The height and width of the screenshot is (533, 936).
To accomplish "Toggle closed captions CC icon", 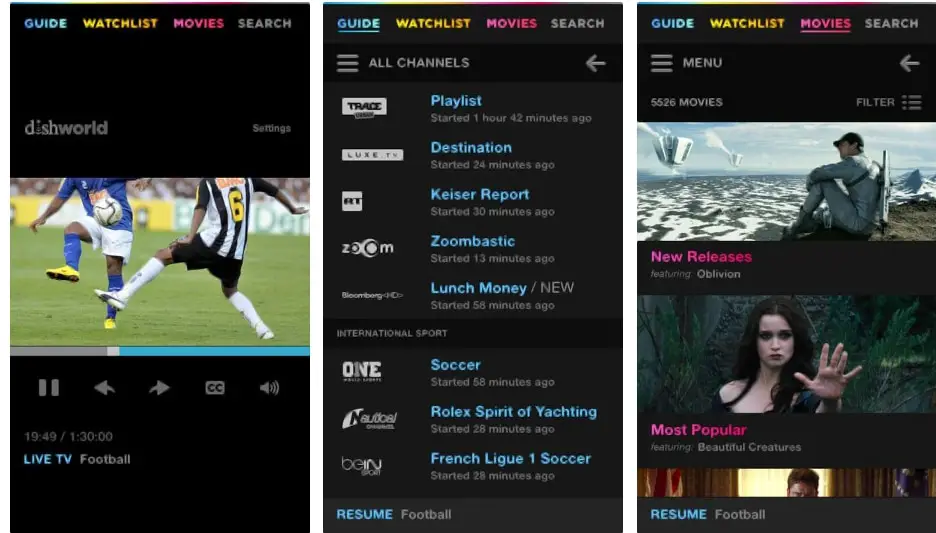I will [215, 388].
